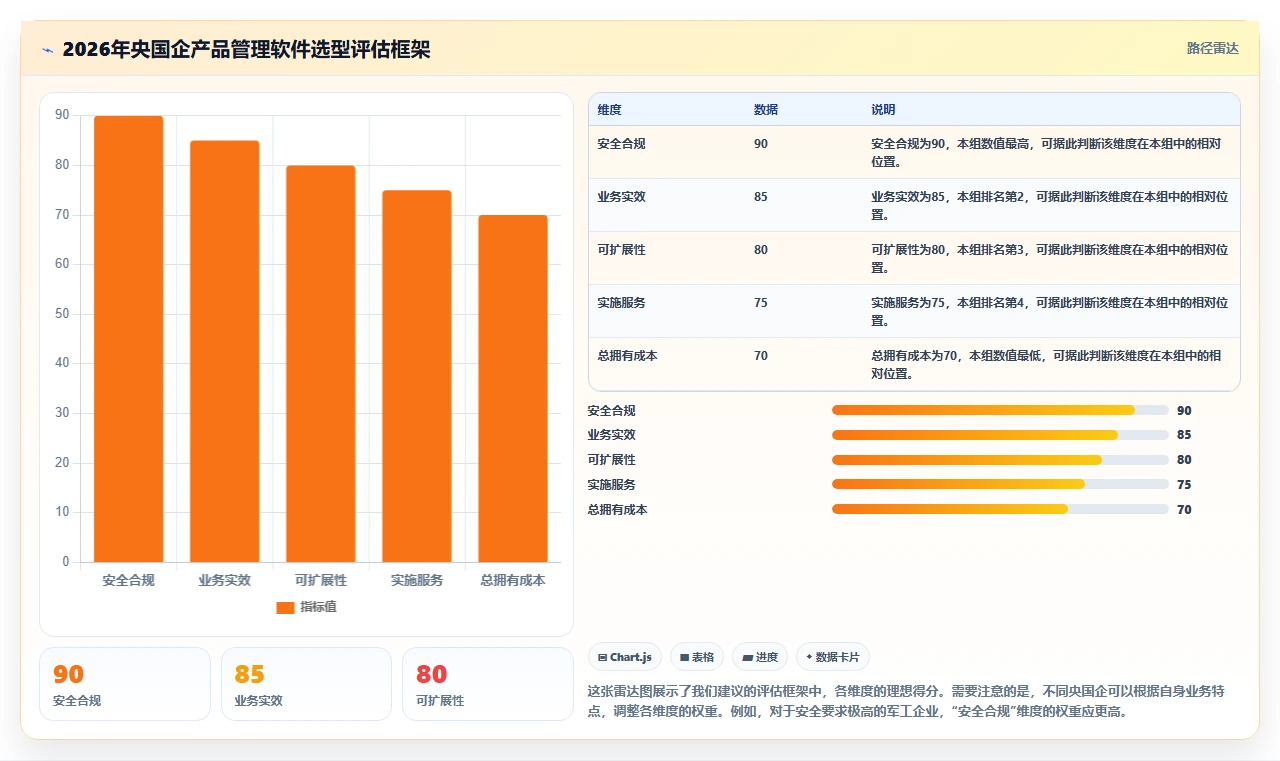The height and width of the screenshot is (761, 1280).
Task: Click the 总拥有成本 progress bar
Action: point(1000,509)
